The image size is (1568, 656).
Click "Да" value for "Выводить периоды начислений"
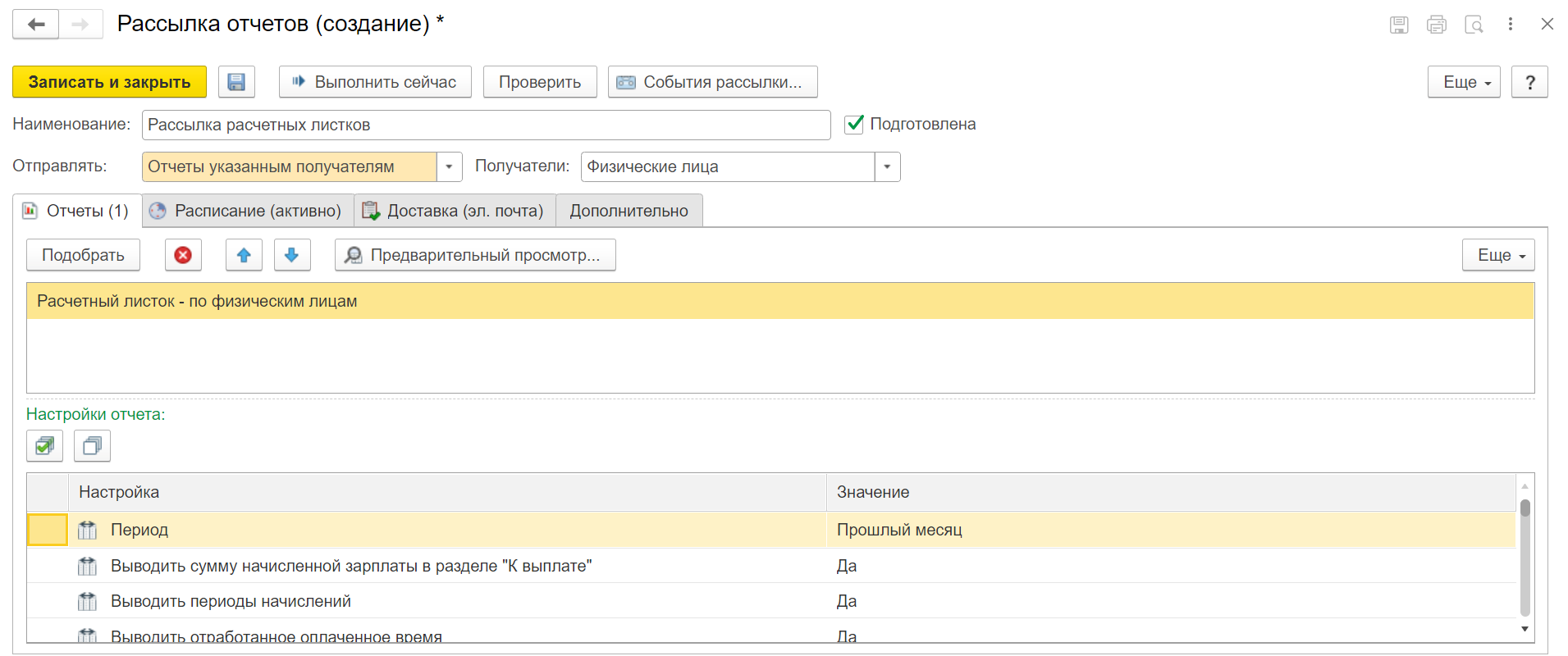[847, 601]
